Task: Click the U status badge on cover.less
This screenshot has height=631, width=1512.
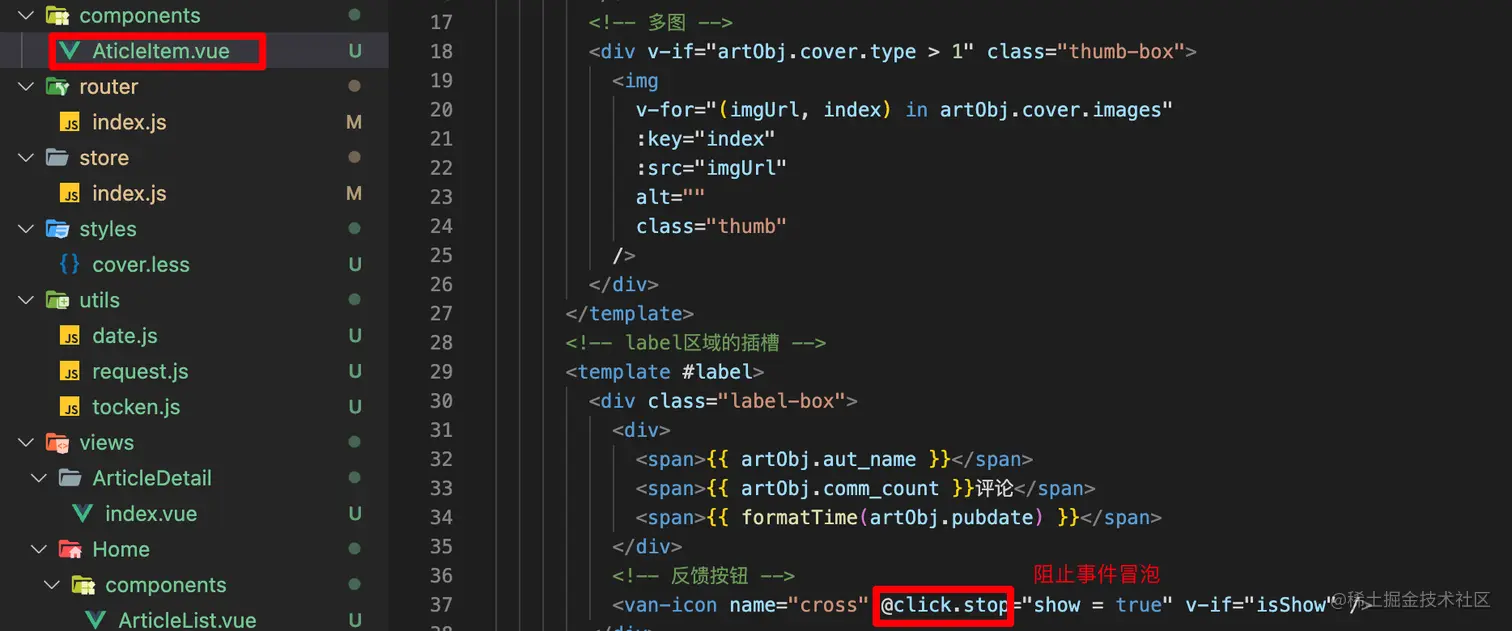Action: [x=354, y=264]
